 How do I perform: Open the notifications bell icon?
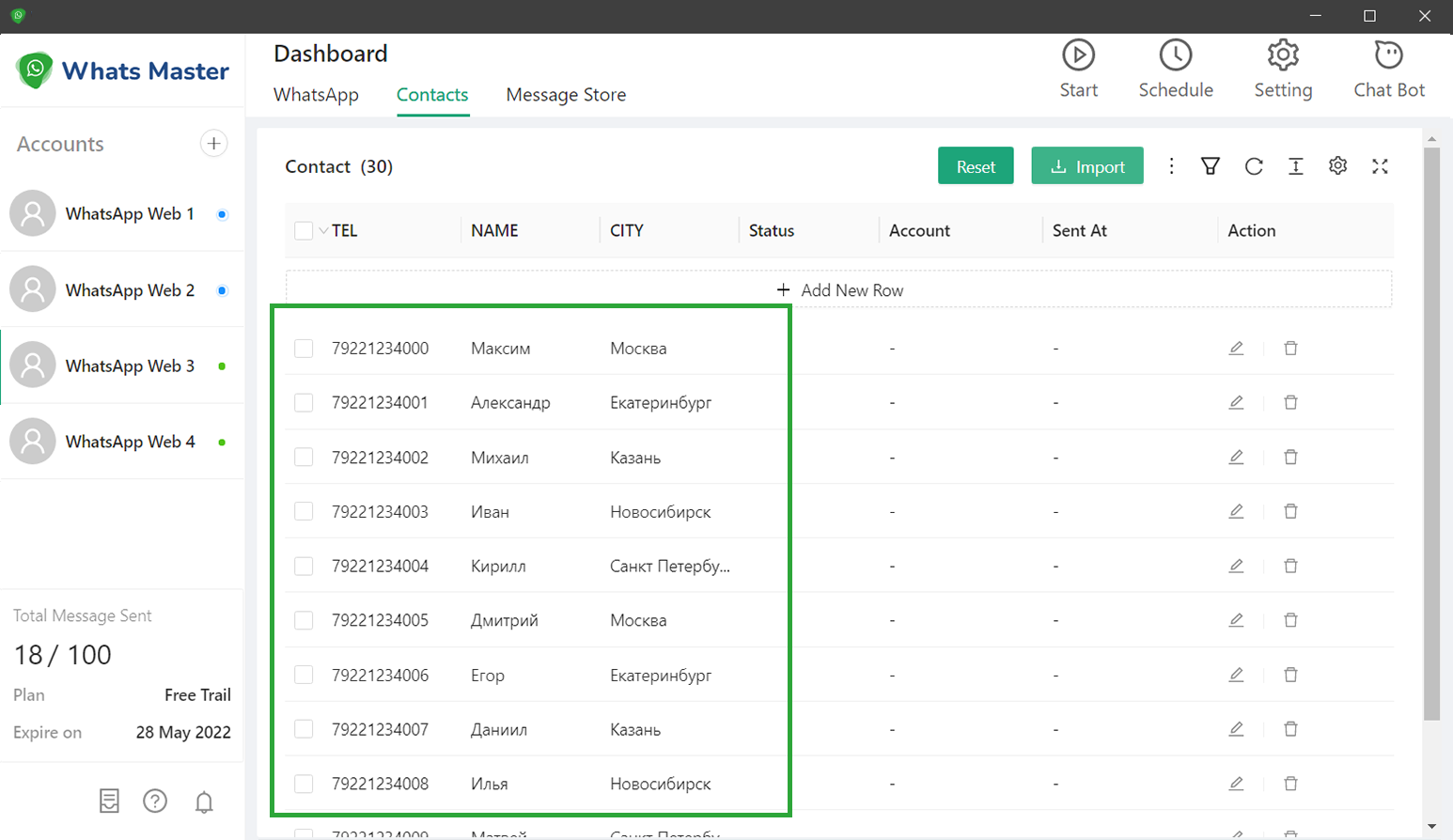point(204,801)
